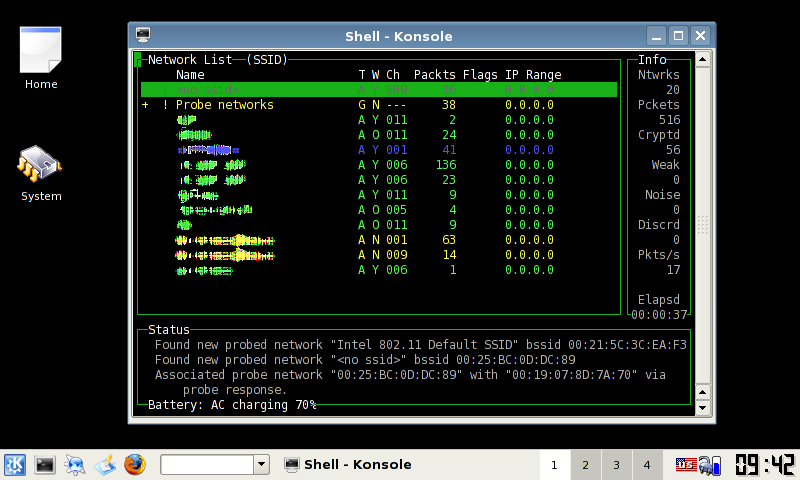
Task: Click the Pkts/s info label
Action: pos(659,255)
